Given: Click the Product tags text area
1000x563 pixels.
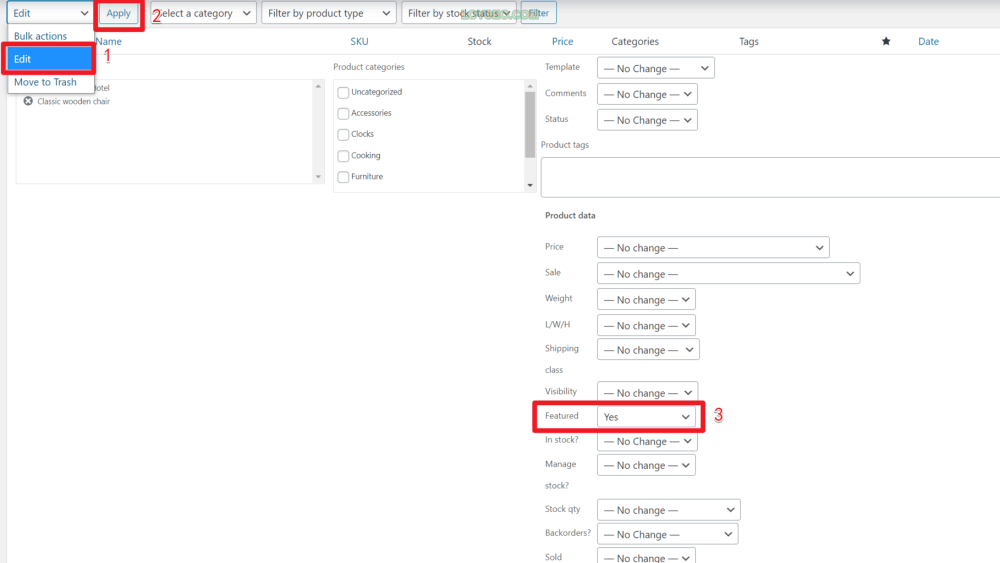Looking at the screenshot, I should tap(770, 177).
